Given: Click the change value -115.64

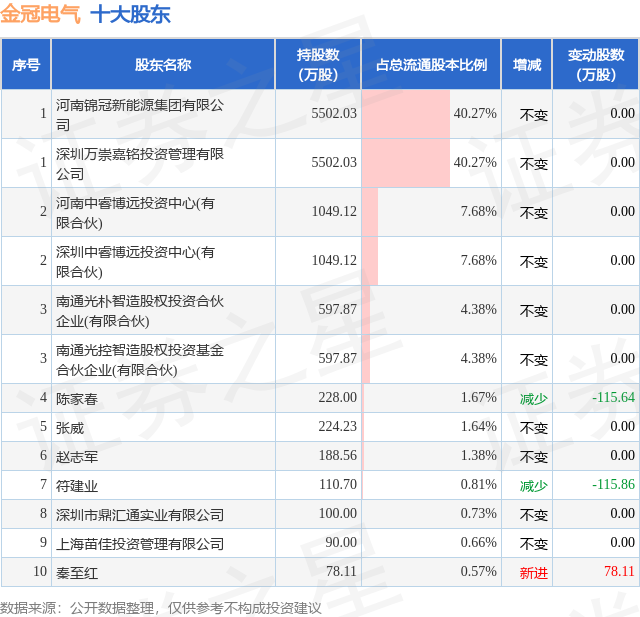Looking at the screenshot, I should click(613, 397).
